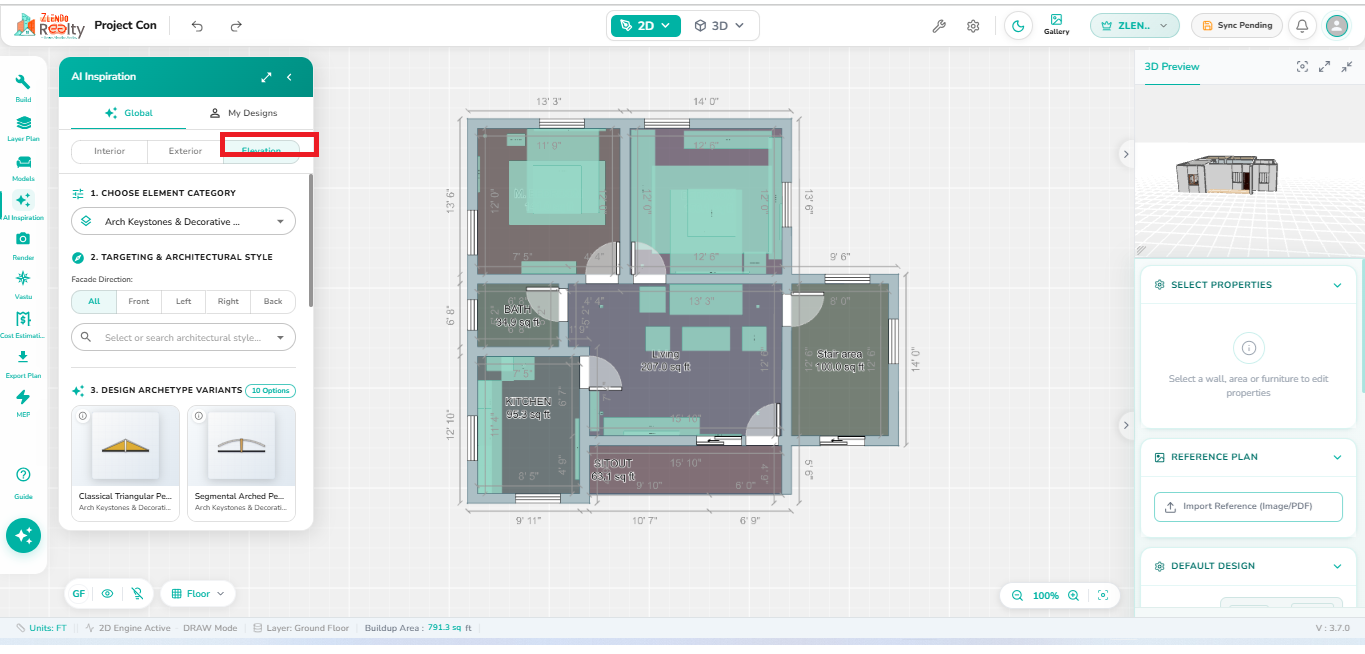The height and width of the screenshot is (654, 1365).
Task: Click the info icon on Classical Triangular card
Action: click(83, 416)
